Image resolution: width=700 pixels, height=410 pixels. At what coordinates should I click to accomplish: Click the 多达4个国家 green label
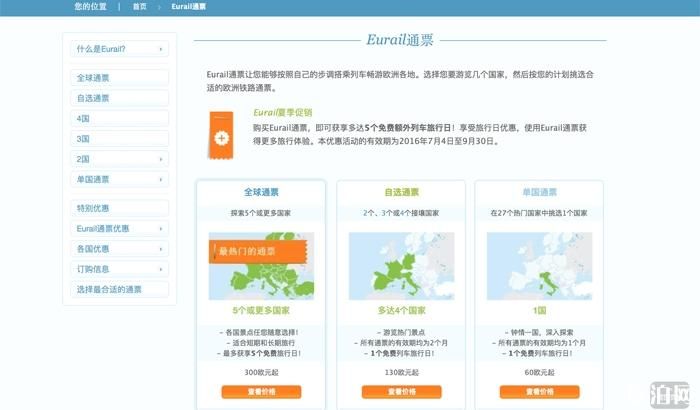point(402,310)
